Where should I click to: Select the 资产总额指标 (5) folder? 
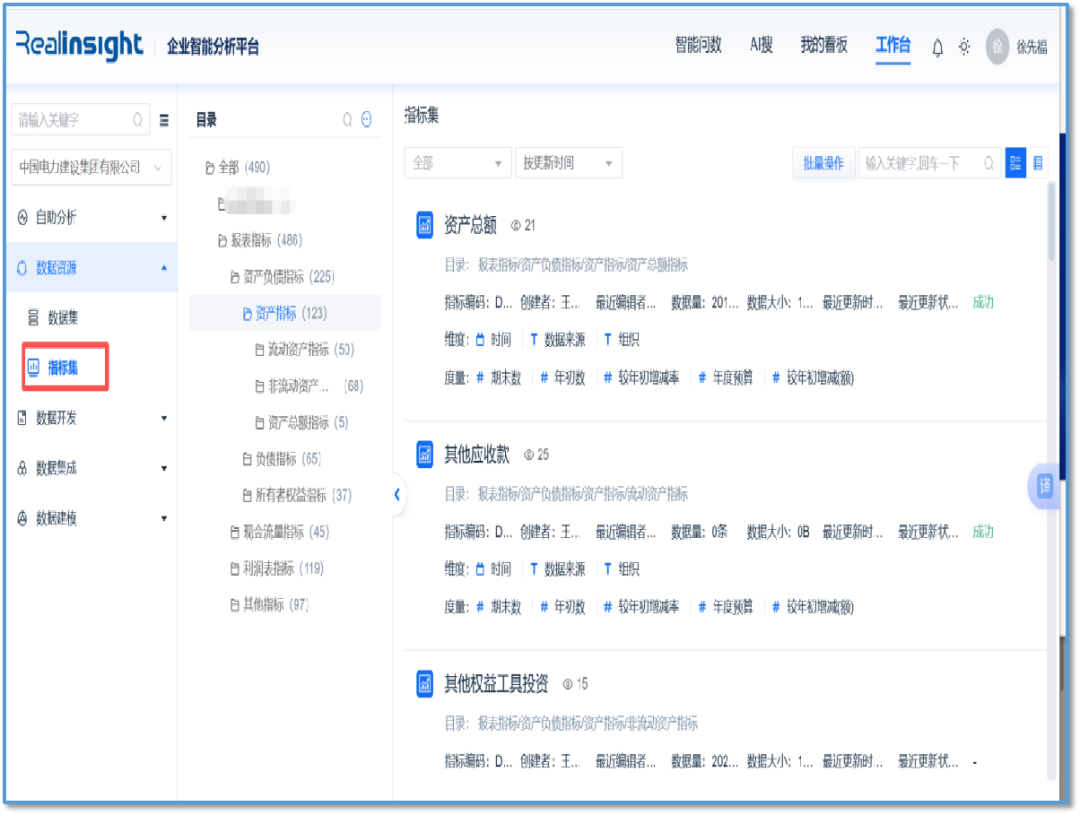pos(302,422)
